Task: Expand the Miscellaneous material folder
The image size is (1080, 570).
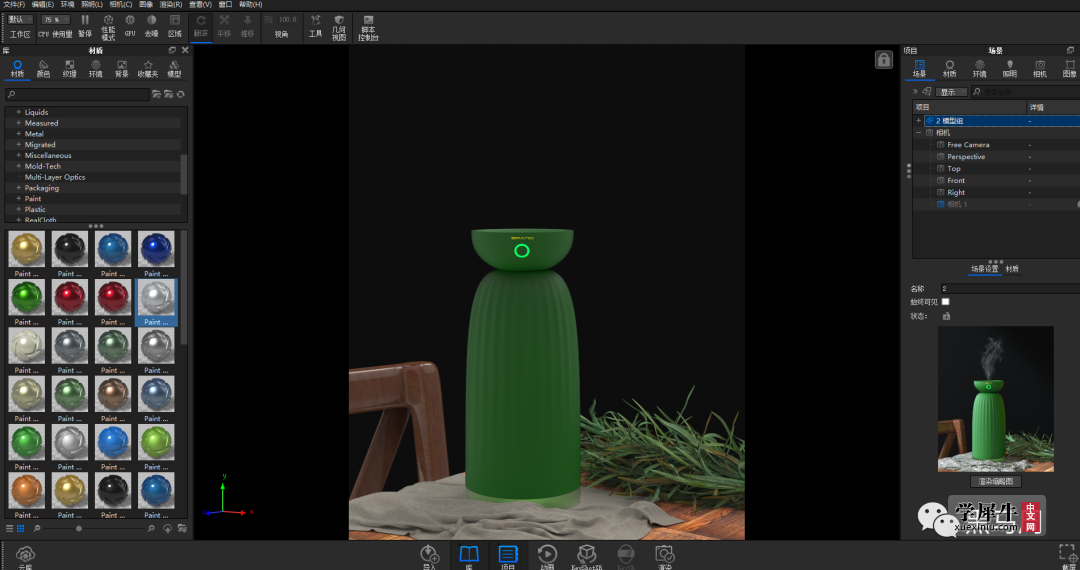Action: [19, 155]
